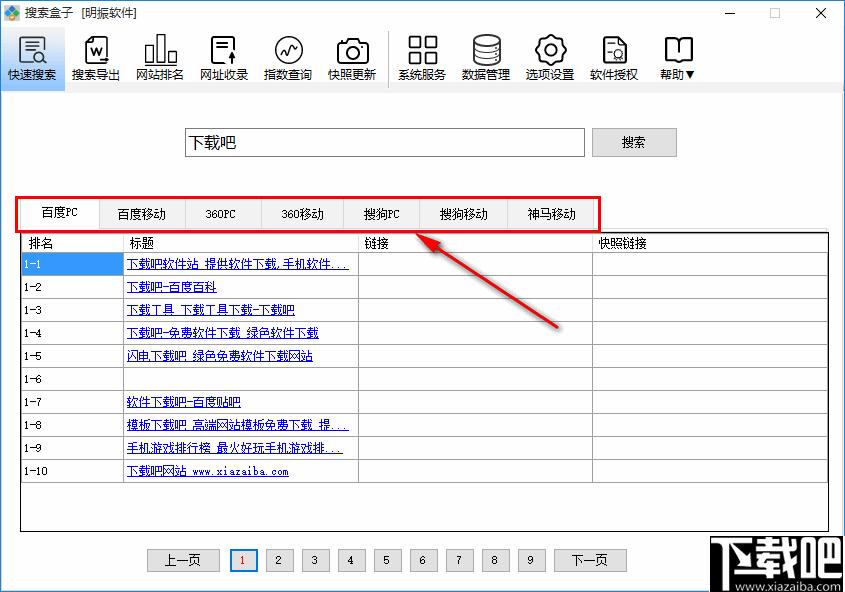This screenshot has width=845, height=592.
Task: Open the 闪电下载吧 result link
Action: [x=220, y=356]
